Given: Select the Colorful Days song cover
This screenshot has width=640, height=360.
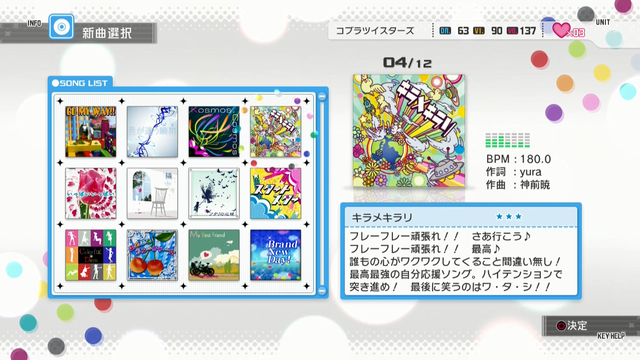Looking at the screenshot, I should point(91,255).
